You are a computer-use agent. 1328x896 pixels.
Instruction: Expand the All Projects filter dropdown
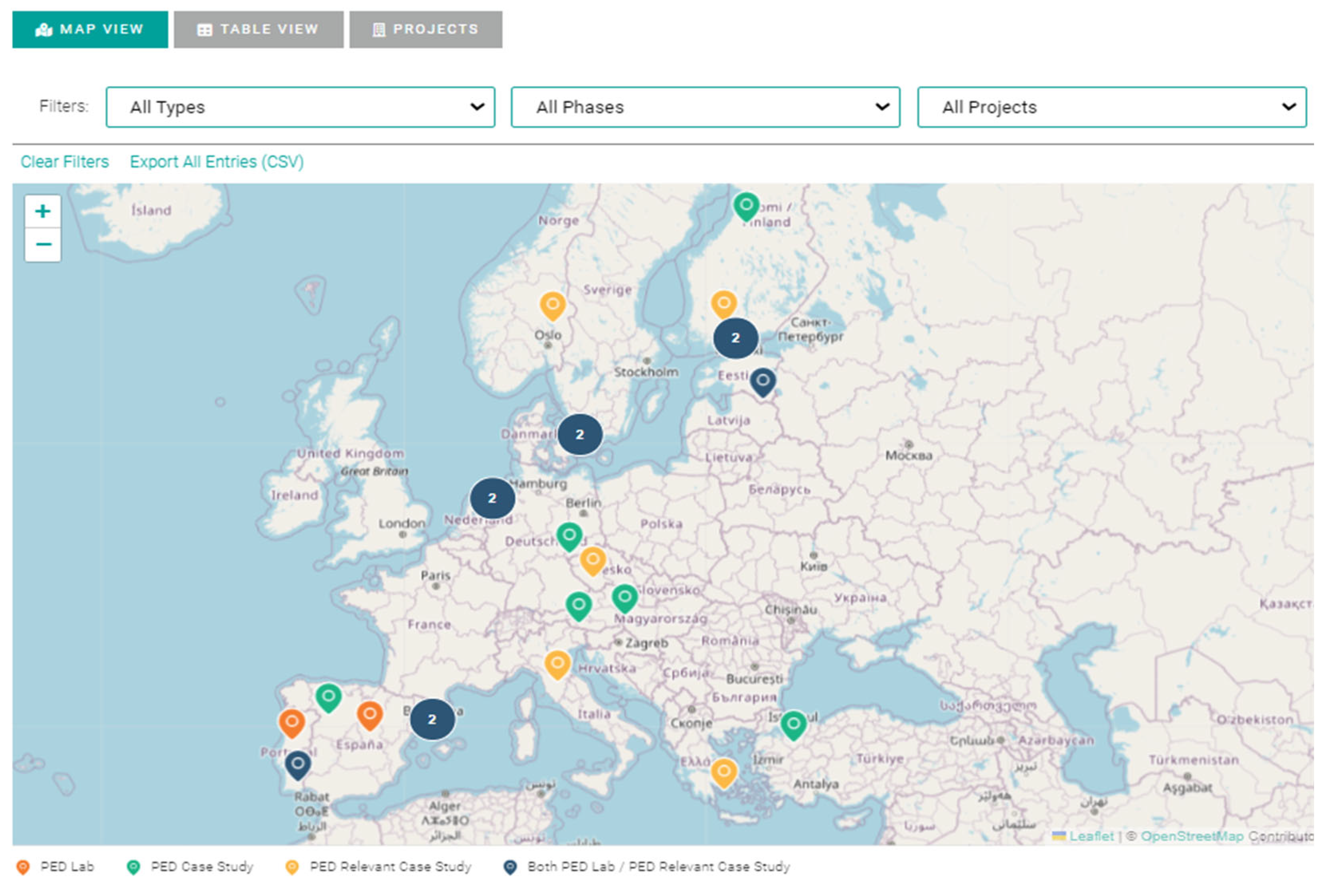(1111, 107)
